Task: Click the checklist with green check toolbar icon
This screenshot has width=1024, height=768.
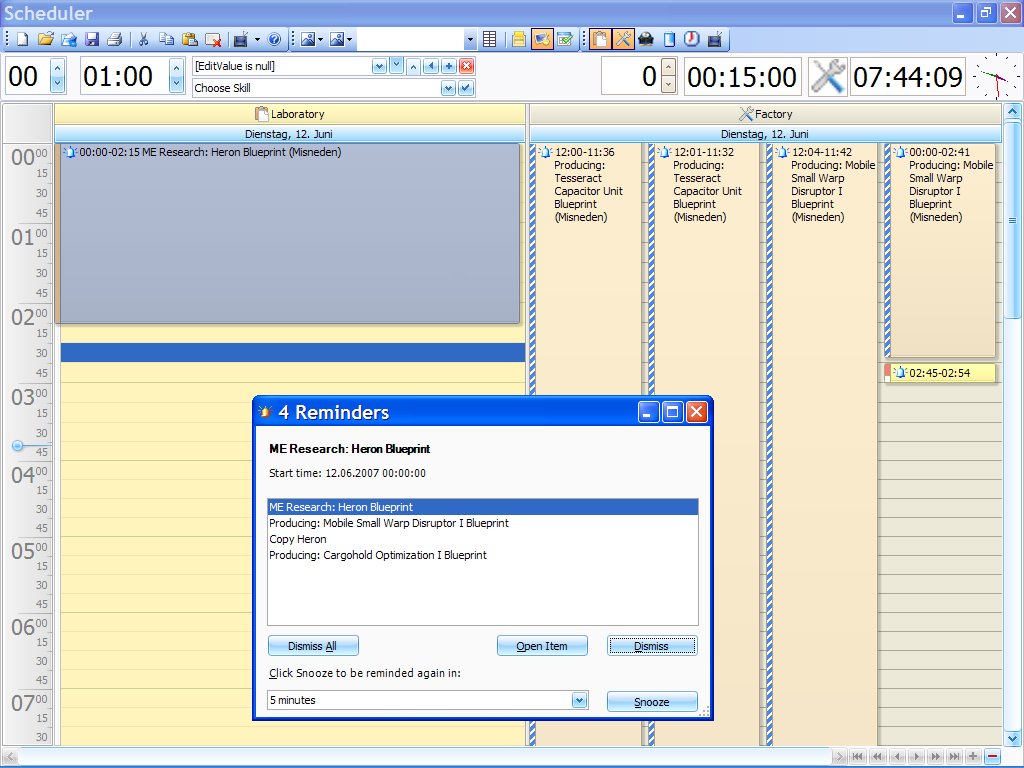Action: (566, 40)
